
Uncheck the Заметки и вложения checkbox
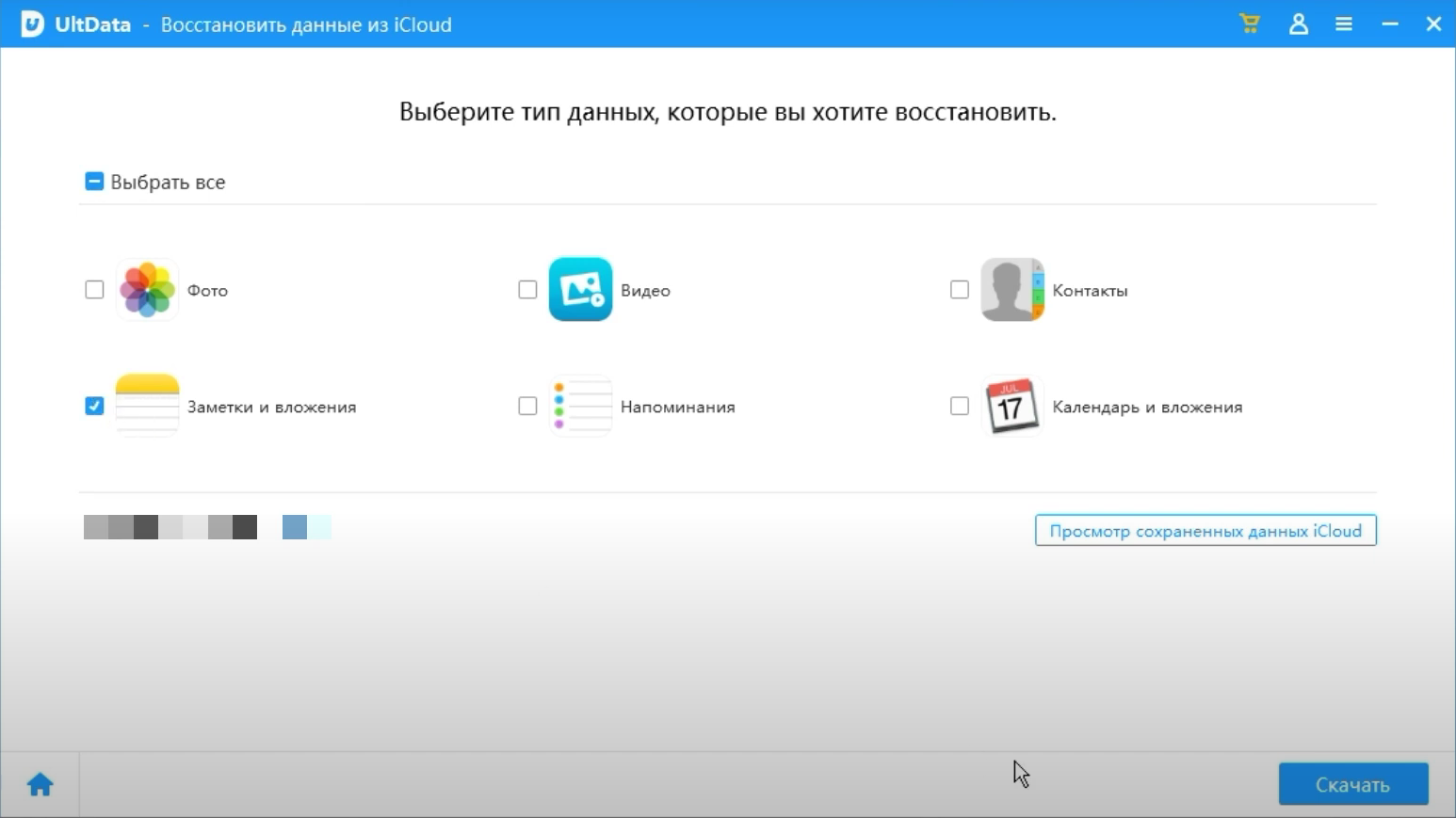click(94, 406)
